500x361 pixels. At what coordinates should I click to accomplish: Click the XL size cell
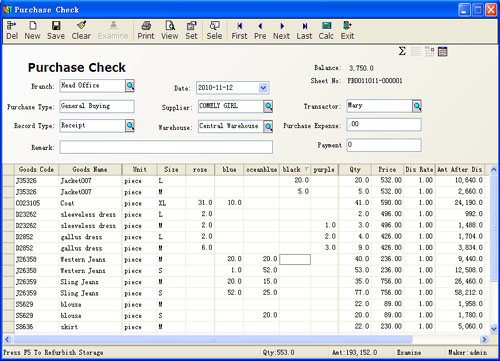(x=171, y=203)
